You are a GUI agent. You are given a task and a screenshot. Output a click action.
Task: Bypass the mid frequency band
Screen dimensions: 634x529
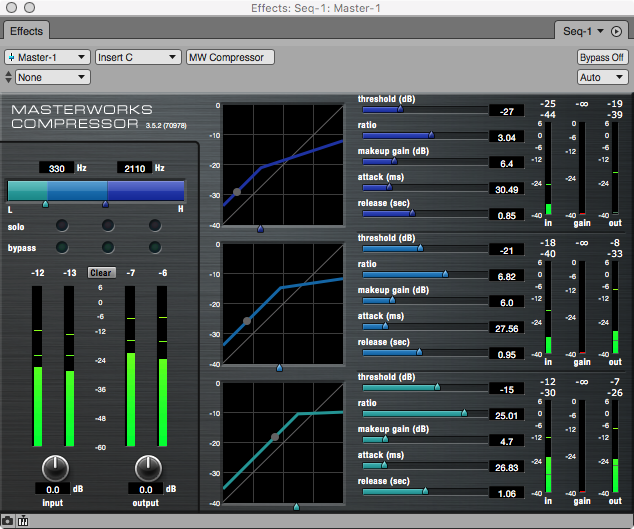click(108, 247)
